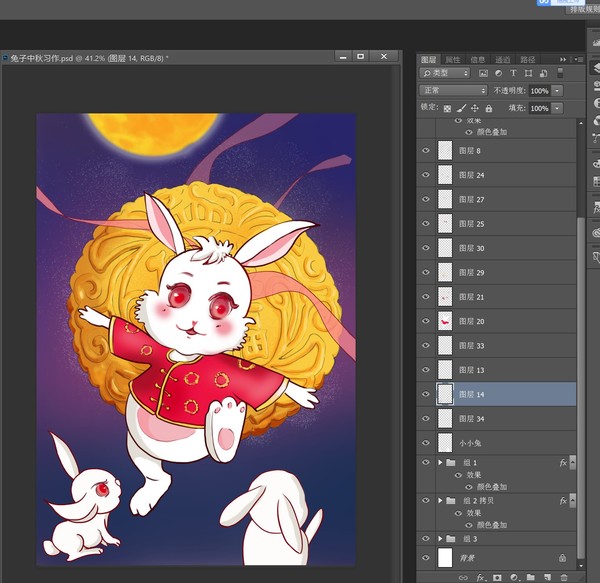Add a layer mask
600x583 pixels.
point(497,577)
